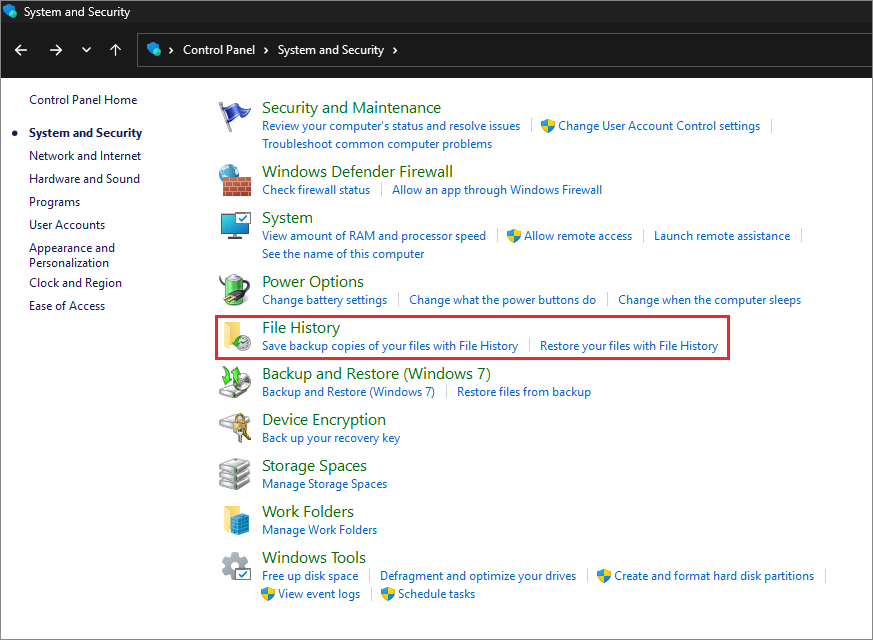
Task: Open Programs category in sidebar
Action: (x=55, y=202)
